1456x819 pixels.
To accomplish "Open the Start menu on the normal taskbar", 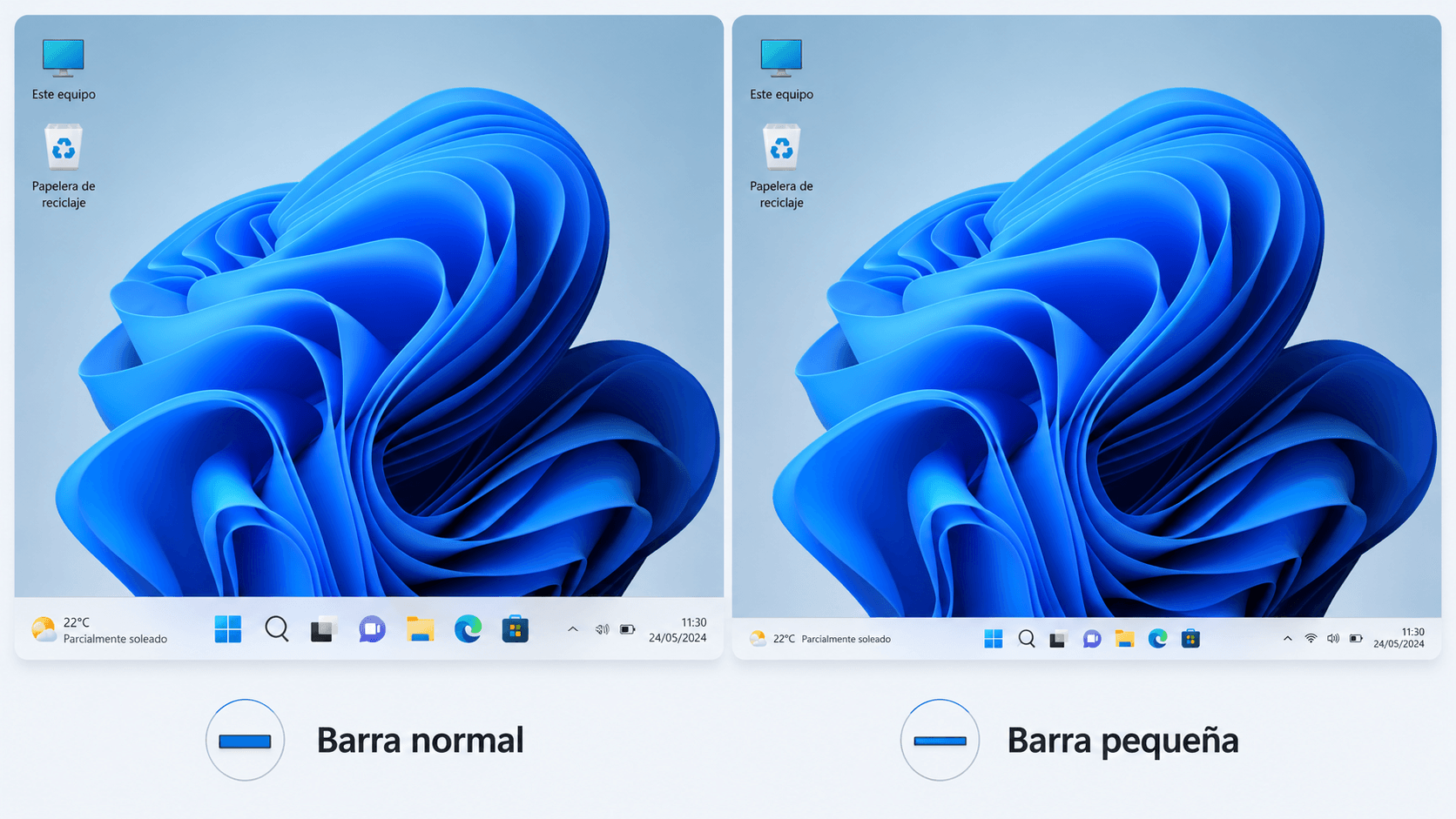I will point(228,629).
